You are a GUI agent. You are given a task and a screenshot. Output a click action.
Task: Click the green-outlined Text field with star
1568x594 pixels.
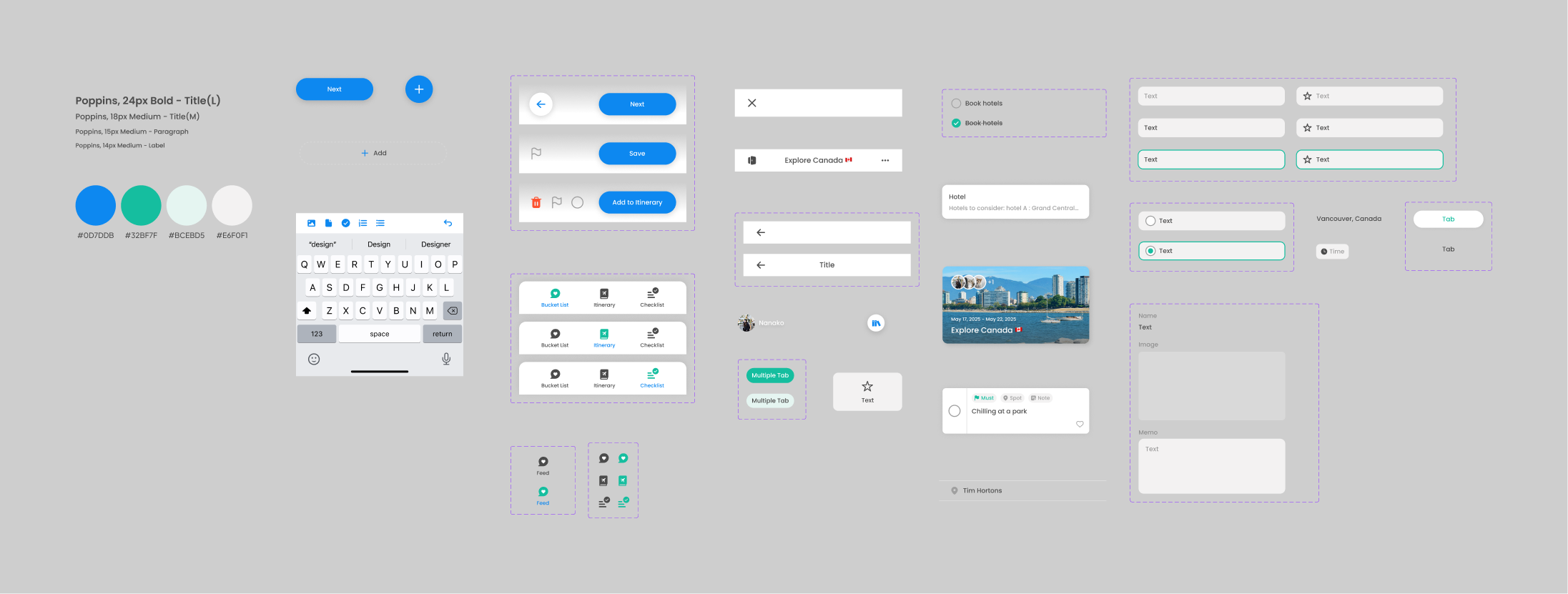pos(1369,159)
